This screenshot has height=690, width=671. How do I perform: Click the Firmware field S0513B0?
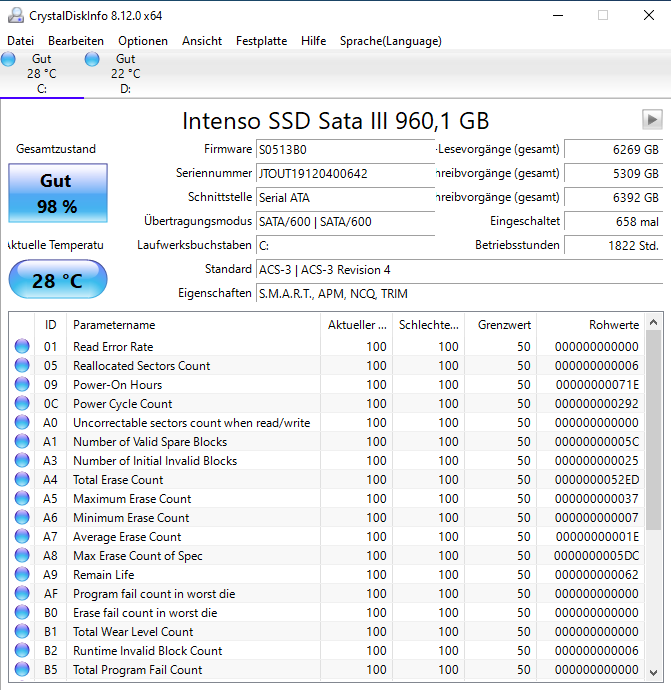point(345,150)
